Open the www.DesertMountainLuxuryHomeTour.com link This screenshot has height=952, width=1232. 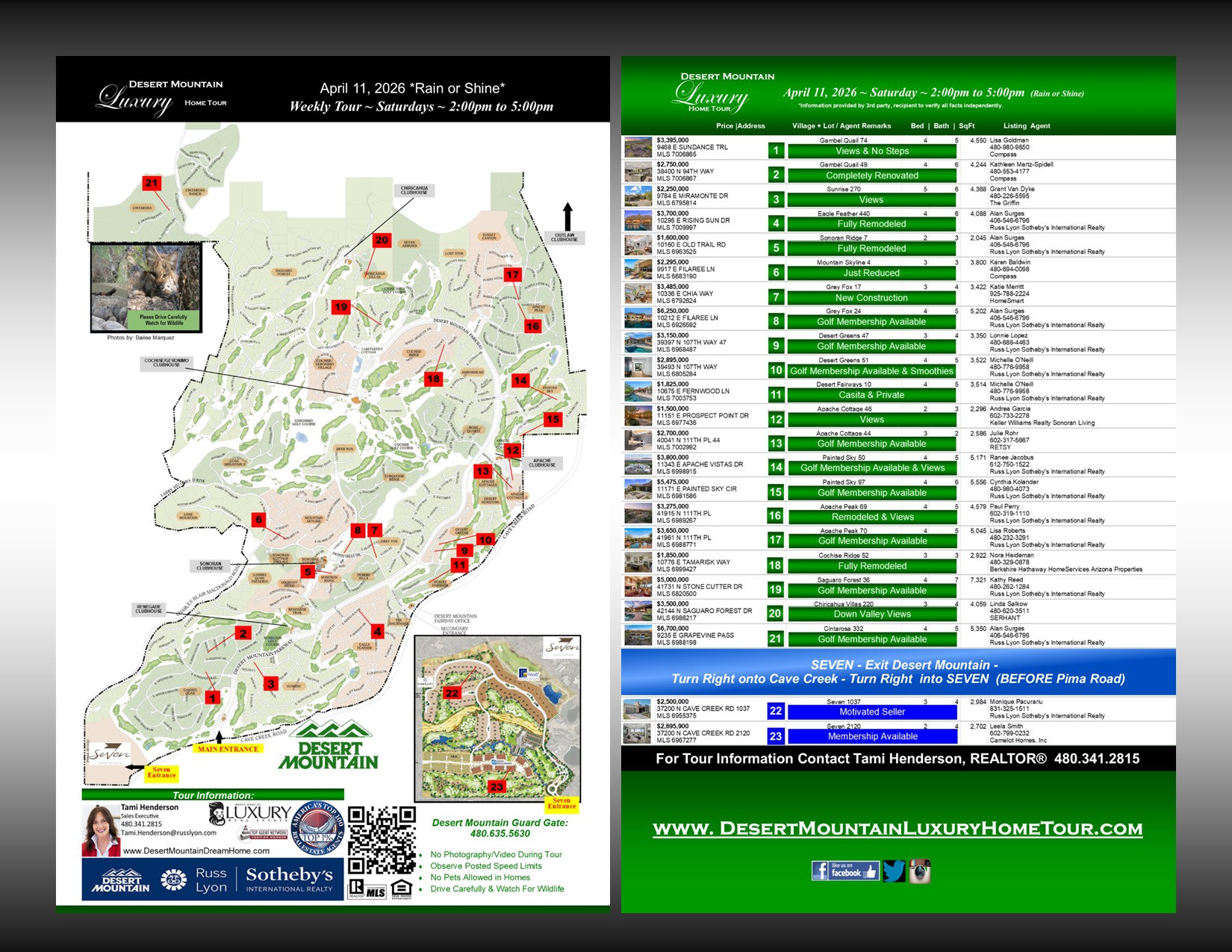[x=897, y=828]
